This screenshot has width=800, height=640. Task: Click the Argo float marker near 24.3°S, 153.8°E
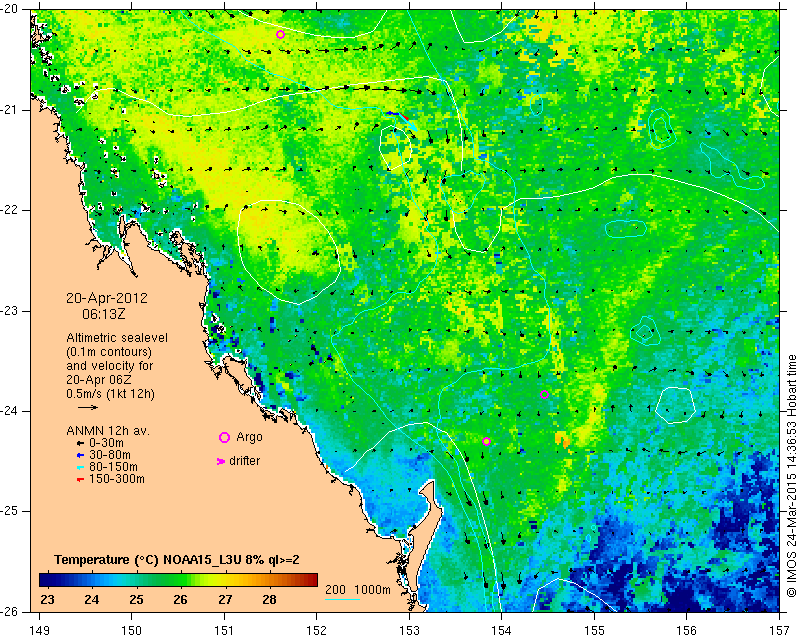(486, 441)
